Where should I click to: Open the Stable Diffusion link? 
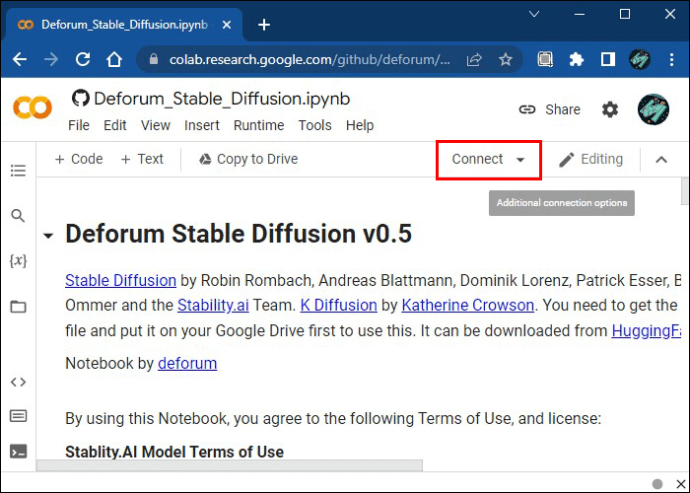point(121,280)
